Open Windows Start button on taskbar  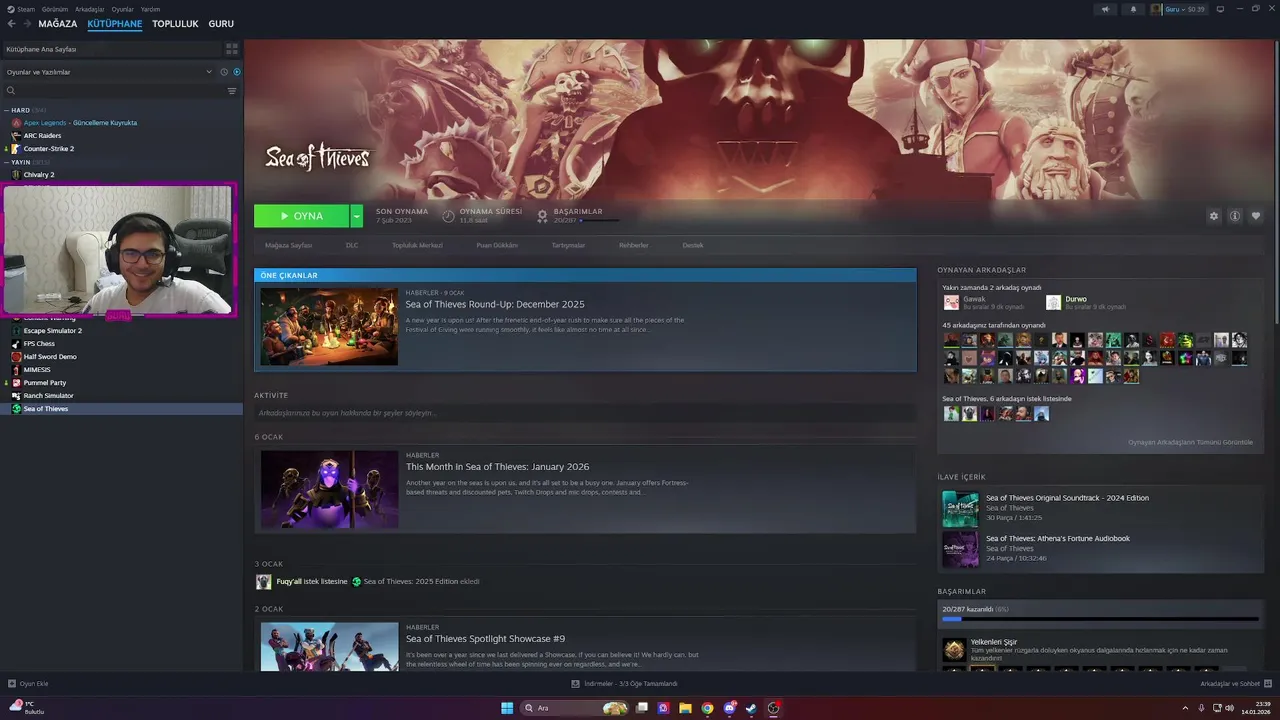coord(507,708)
